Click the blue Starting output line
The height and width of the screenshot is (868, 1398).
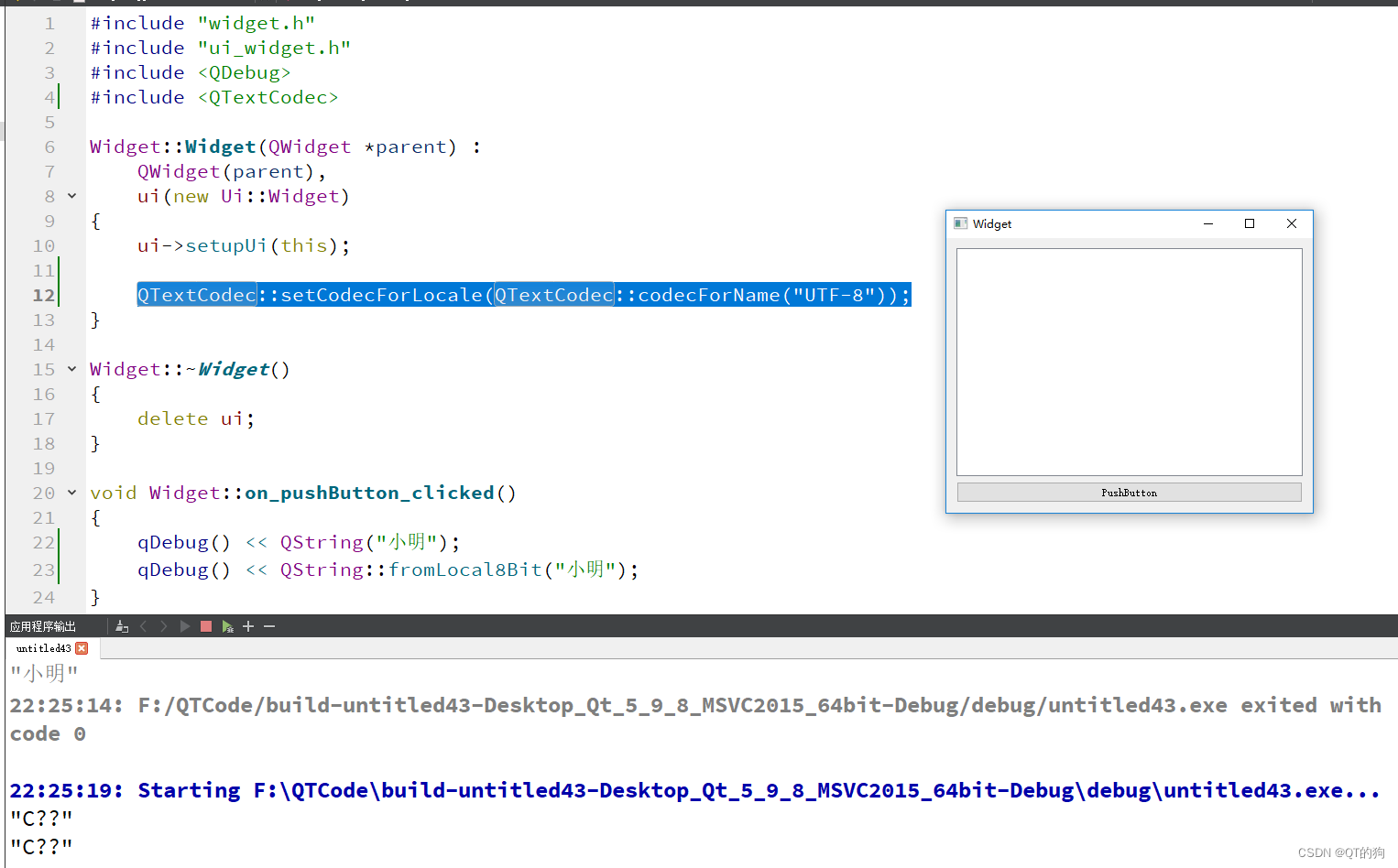(694, 790)
